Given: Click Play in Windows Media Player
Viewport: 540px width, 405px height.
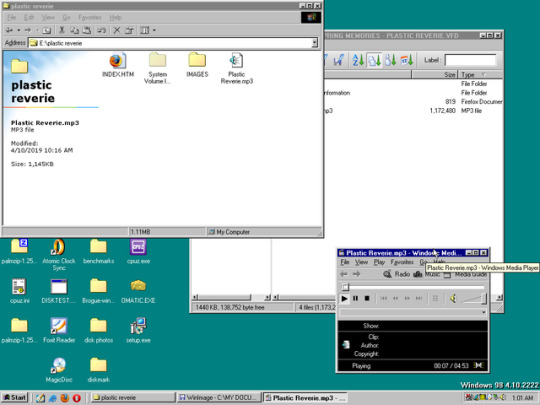Looking at the screenshot, I should [344, 299].
